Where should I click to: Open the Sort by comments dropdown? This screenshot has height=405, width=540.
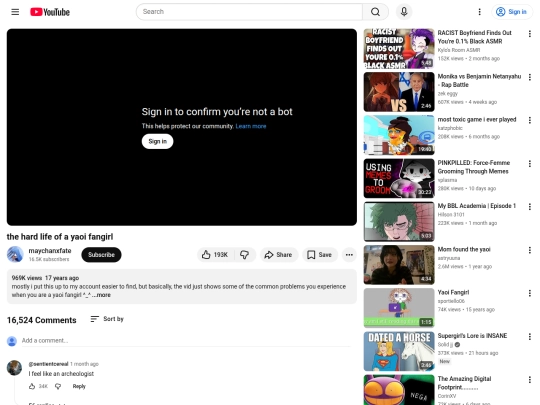pyautogui.click(x=107, y=319)
